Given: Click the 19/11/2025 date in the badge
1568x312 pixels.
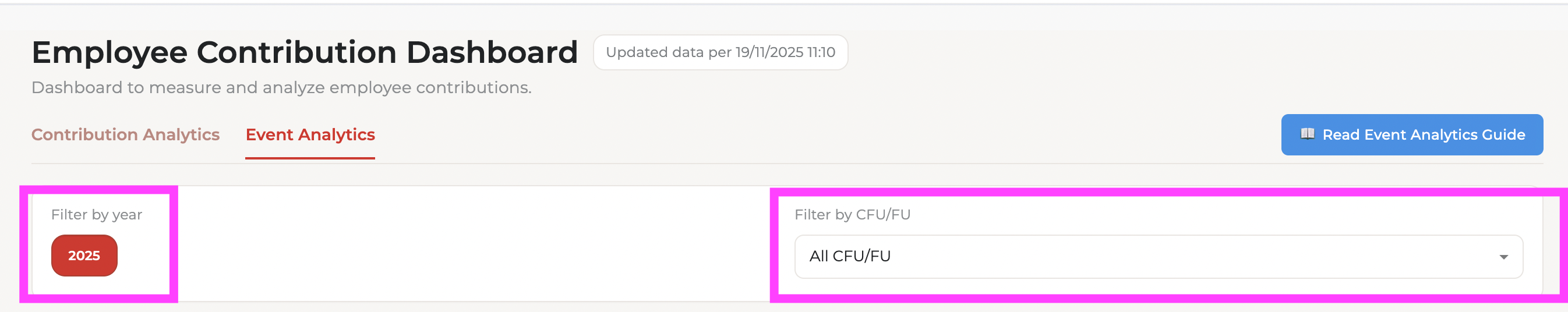Looking at the screenshot, I should coord(769,52).
